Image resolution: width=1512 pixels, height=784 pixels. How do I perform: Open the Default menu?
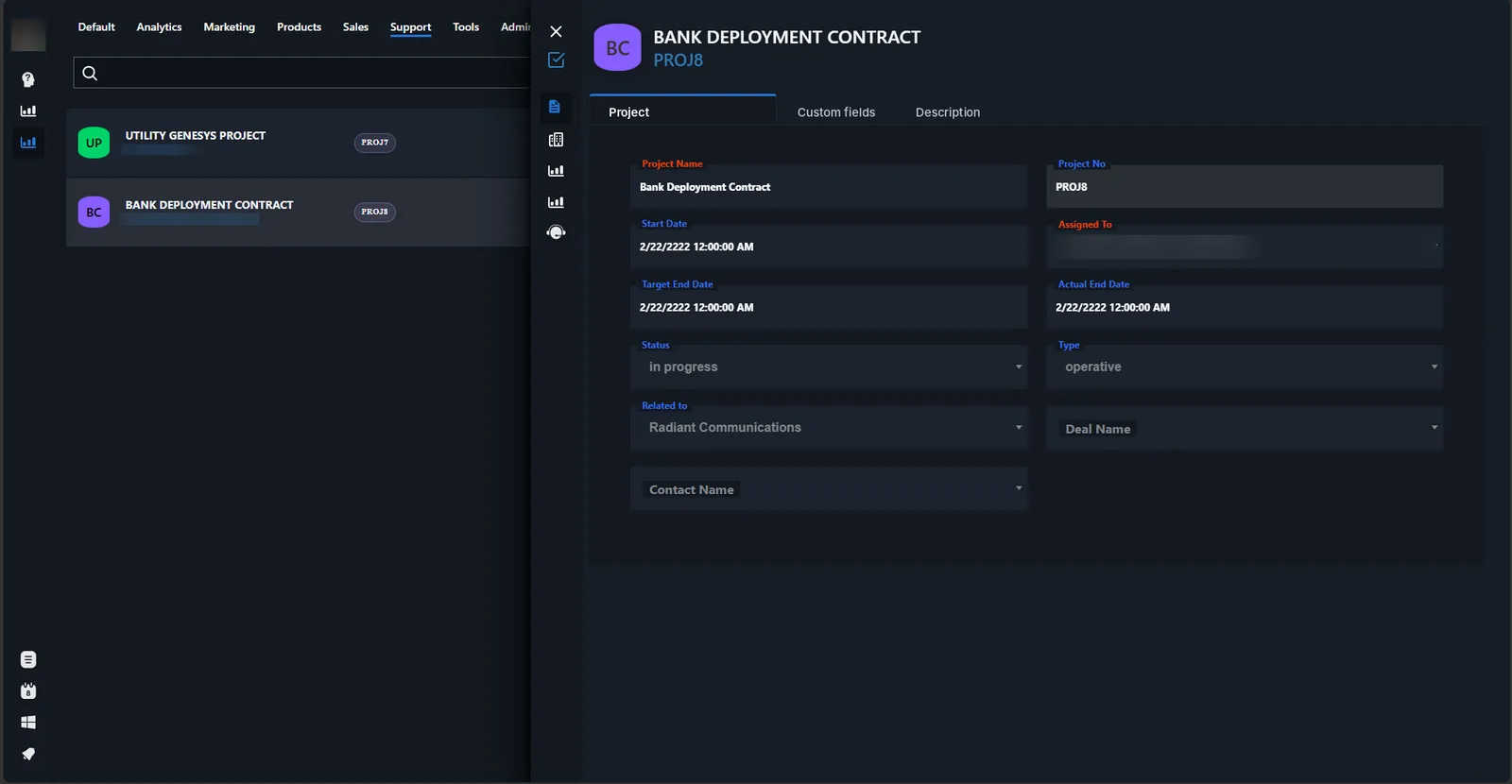click(x=96, y=27)
